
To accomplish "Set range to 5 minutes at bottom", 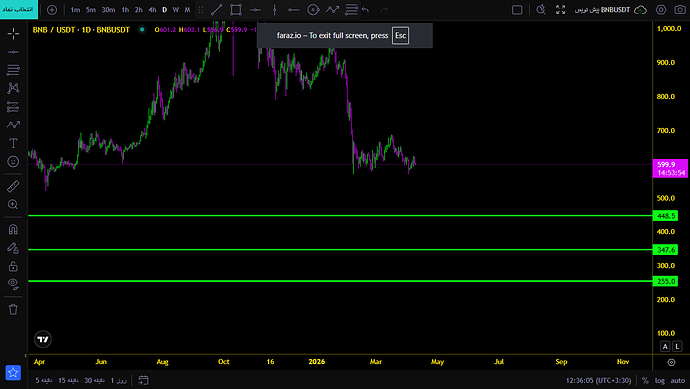I will [x=44, y=380].
